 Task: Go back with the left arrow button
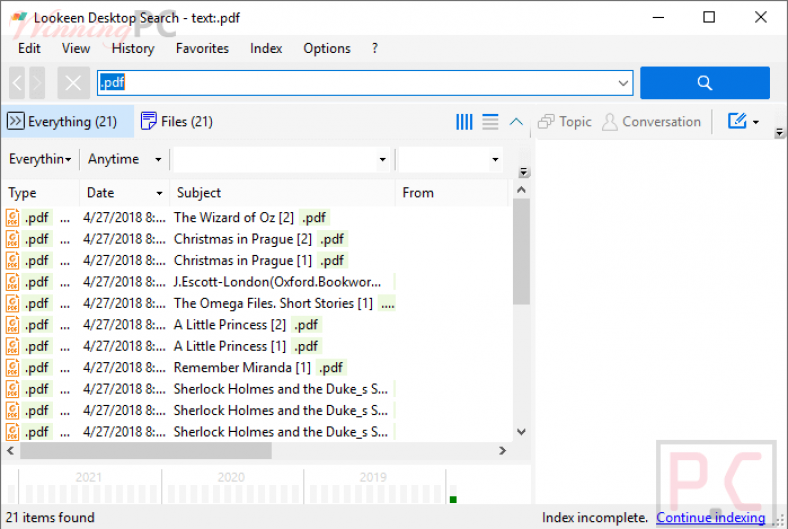(x=18, y=83)
